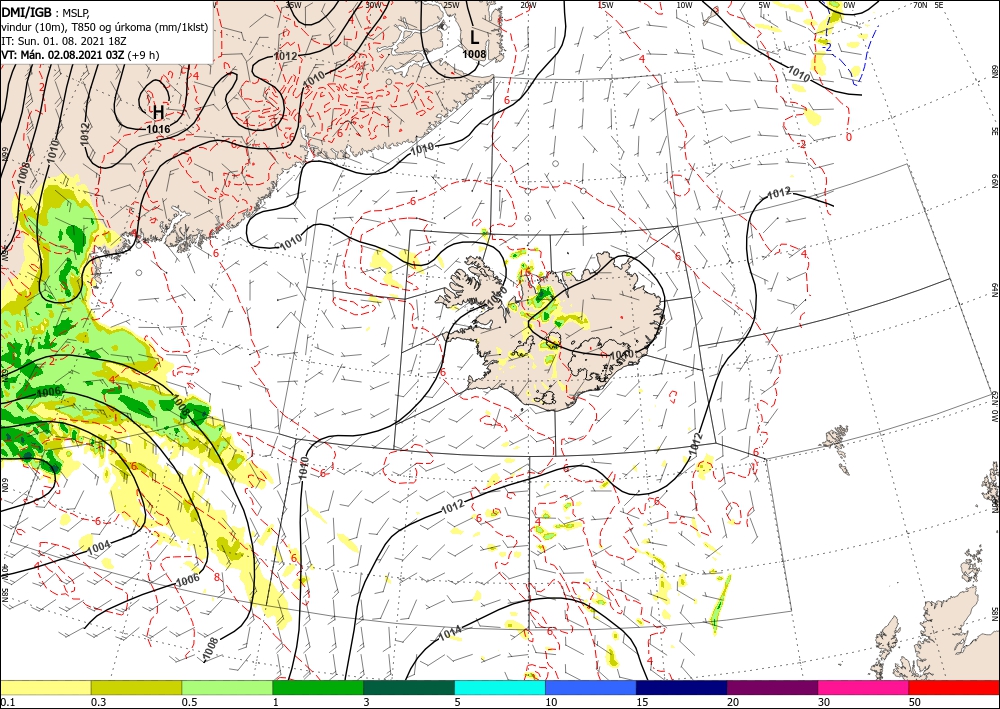Pick the cyan 5–10 legend swatch
This screenshot has width=1000, height=709.
point(500,687)
